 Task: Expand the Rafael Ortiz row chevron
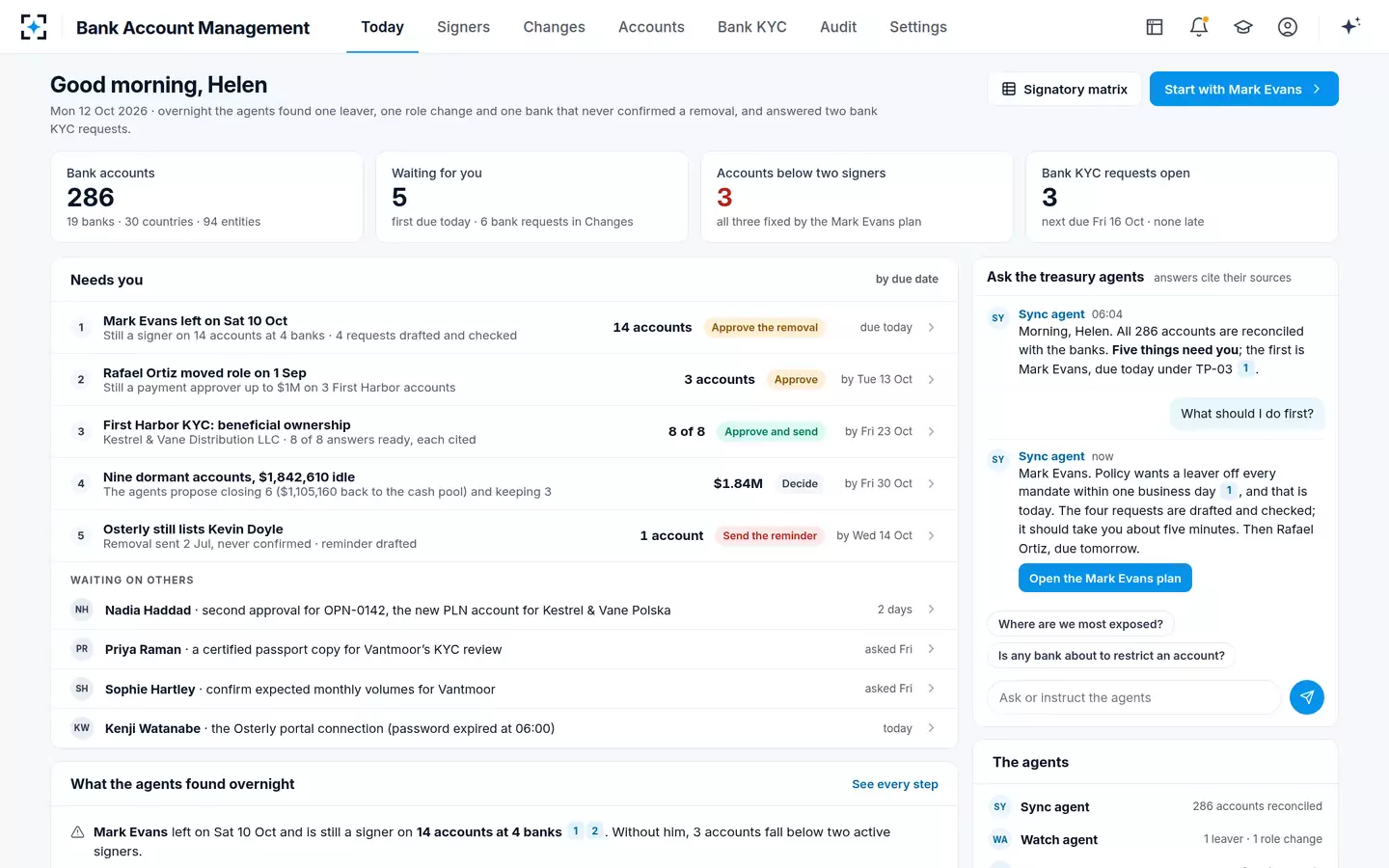[x=931, y=380]
